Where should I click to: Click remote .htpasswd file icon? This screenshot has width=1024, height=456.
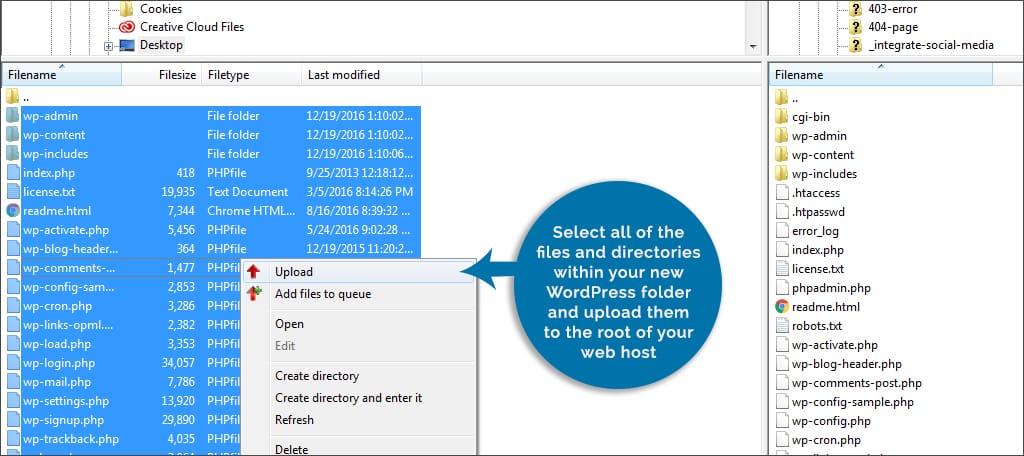pos(782,212)
